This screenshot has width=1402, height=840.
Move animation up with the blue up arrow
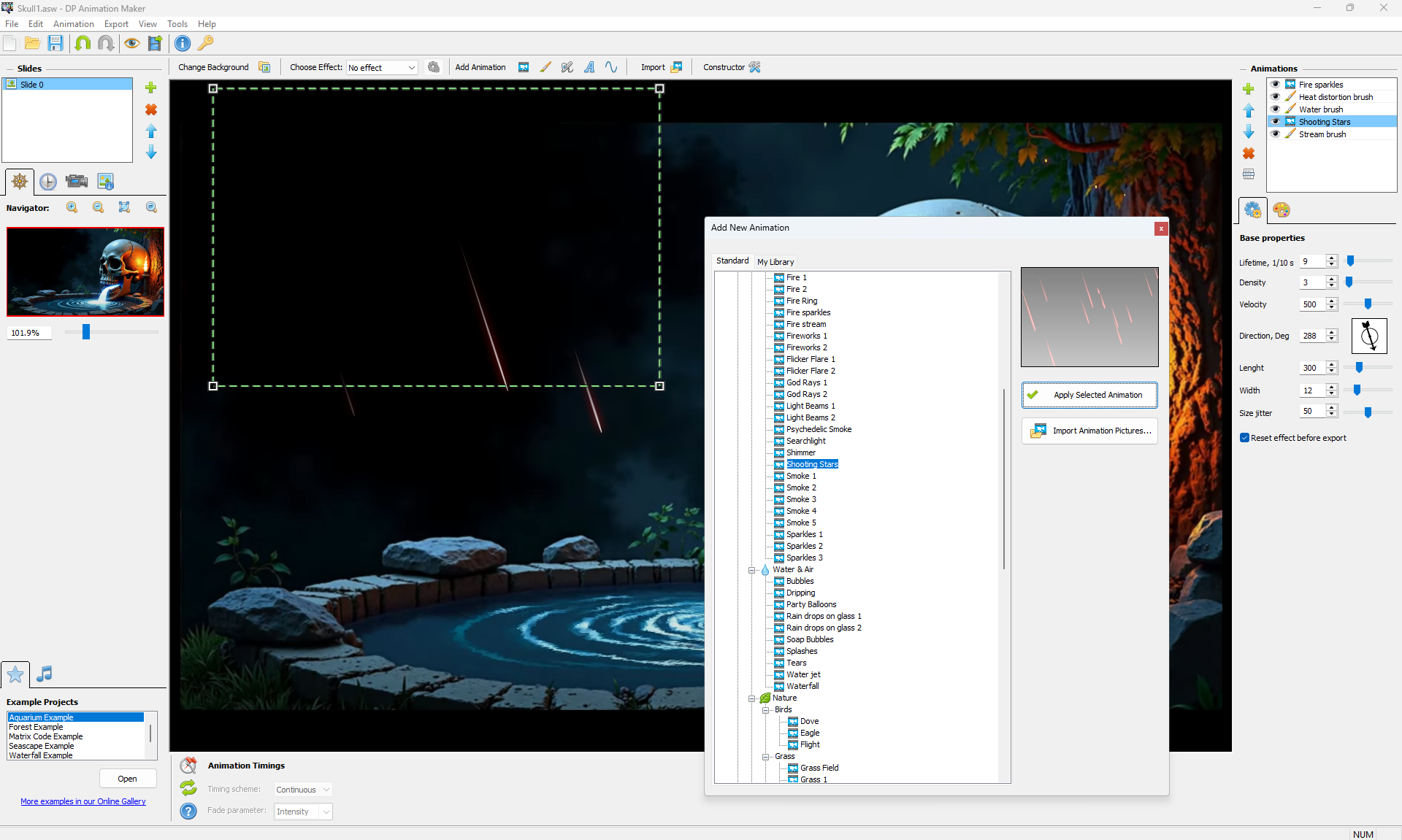tap(1249, 111)
